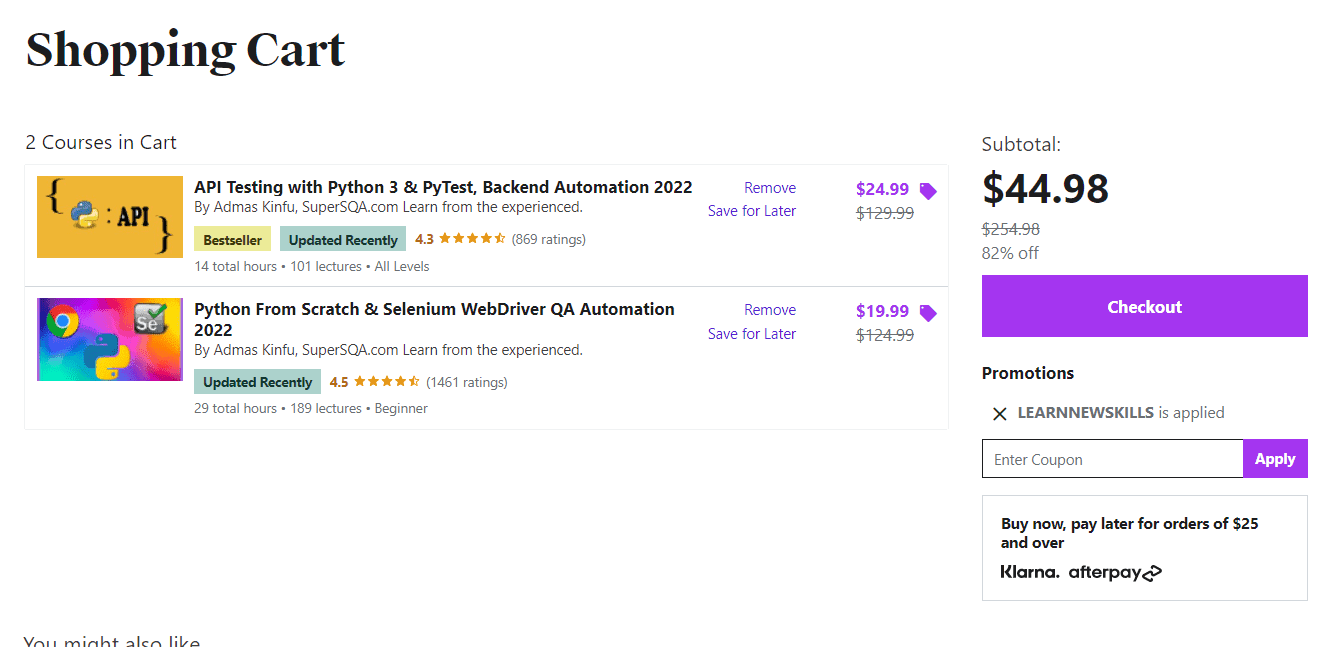
Task: Remove the Python From Scratch course from cart
Action: tap(769, 309)
